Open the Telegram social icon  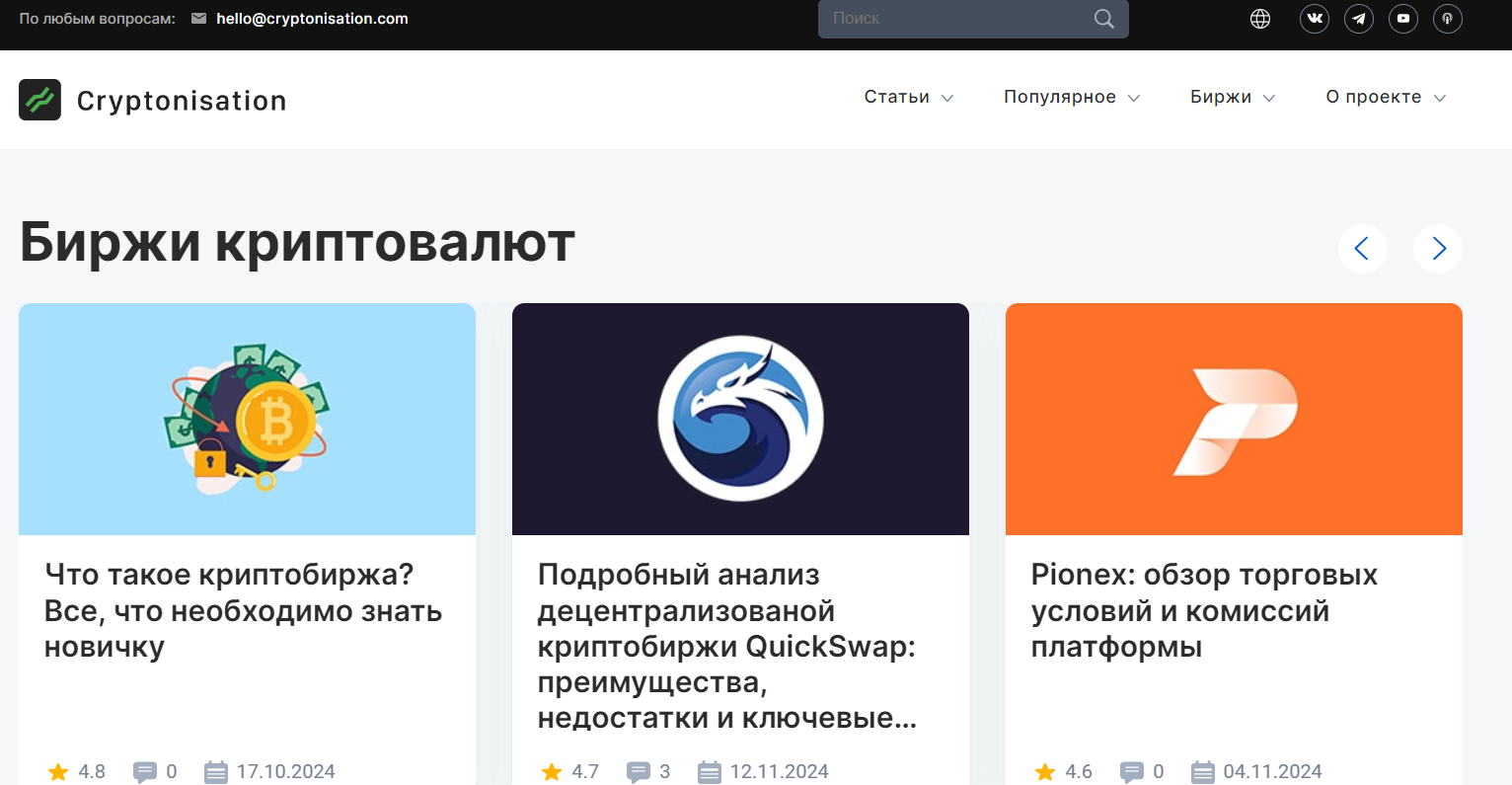click(1359, 19)
